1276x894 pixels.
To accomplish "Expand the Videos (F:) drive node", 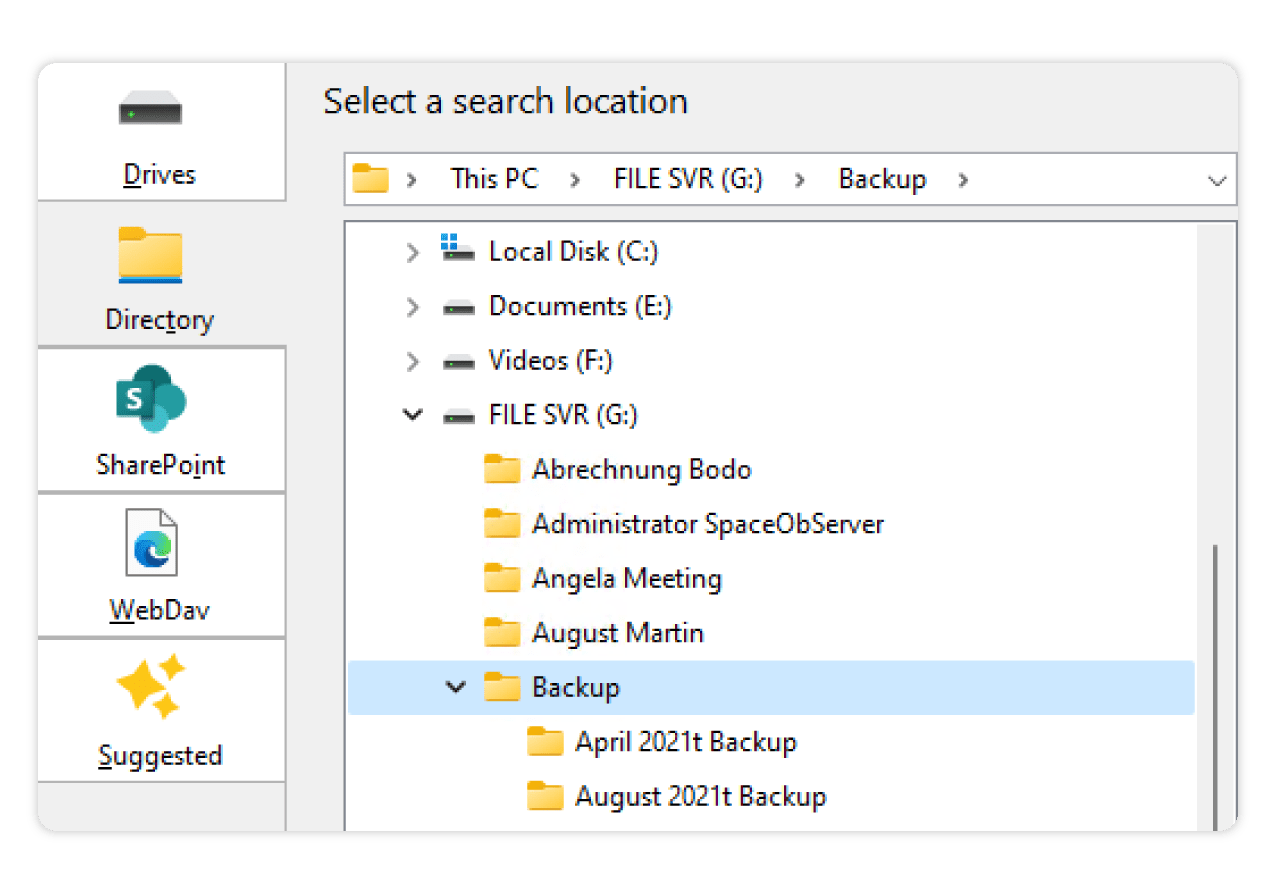I will (412, 361).
